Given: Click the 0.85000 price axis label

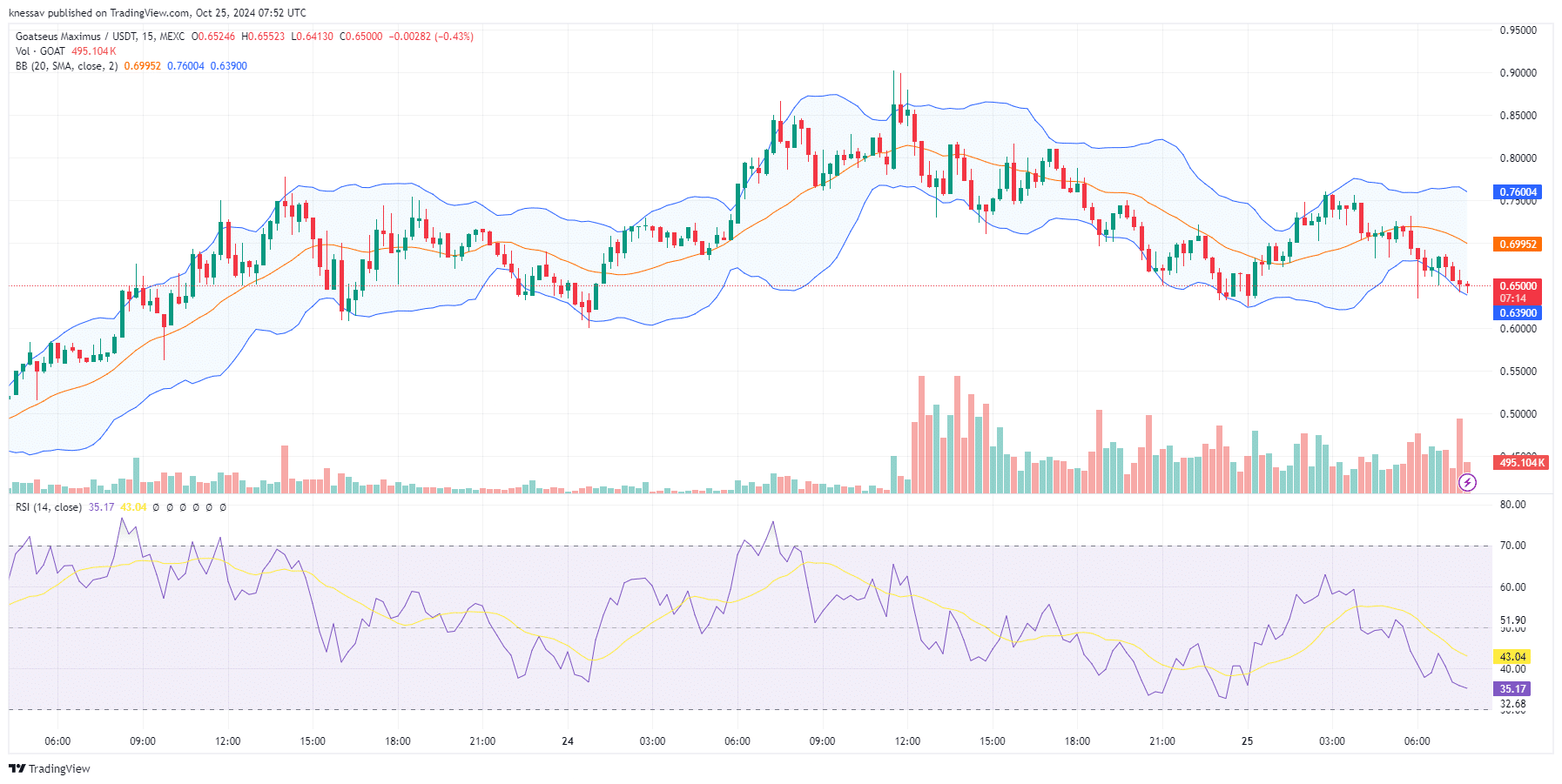Looking at the screenshot, I should 1518,116.
